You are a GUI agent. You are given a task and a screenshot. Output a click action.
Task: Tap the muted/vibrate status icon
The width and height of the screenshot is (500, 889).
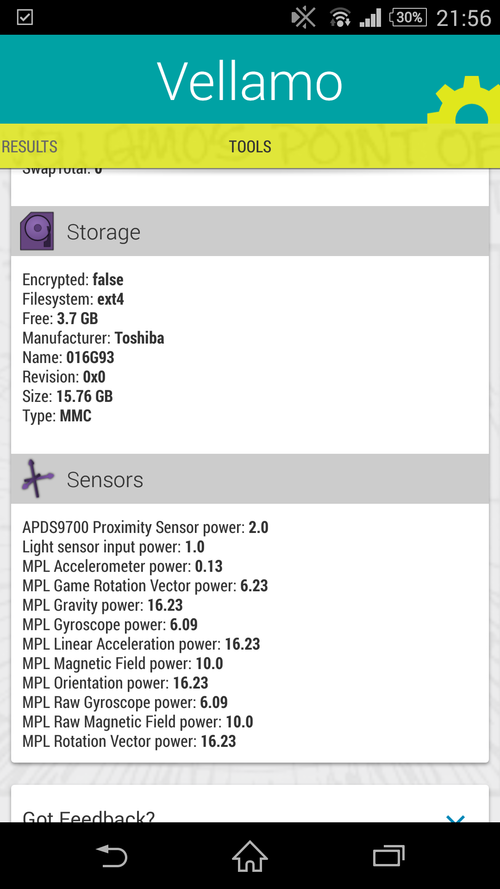point(304,18)
